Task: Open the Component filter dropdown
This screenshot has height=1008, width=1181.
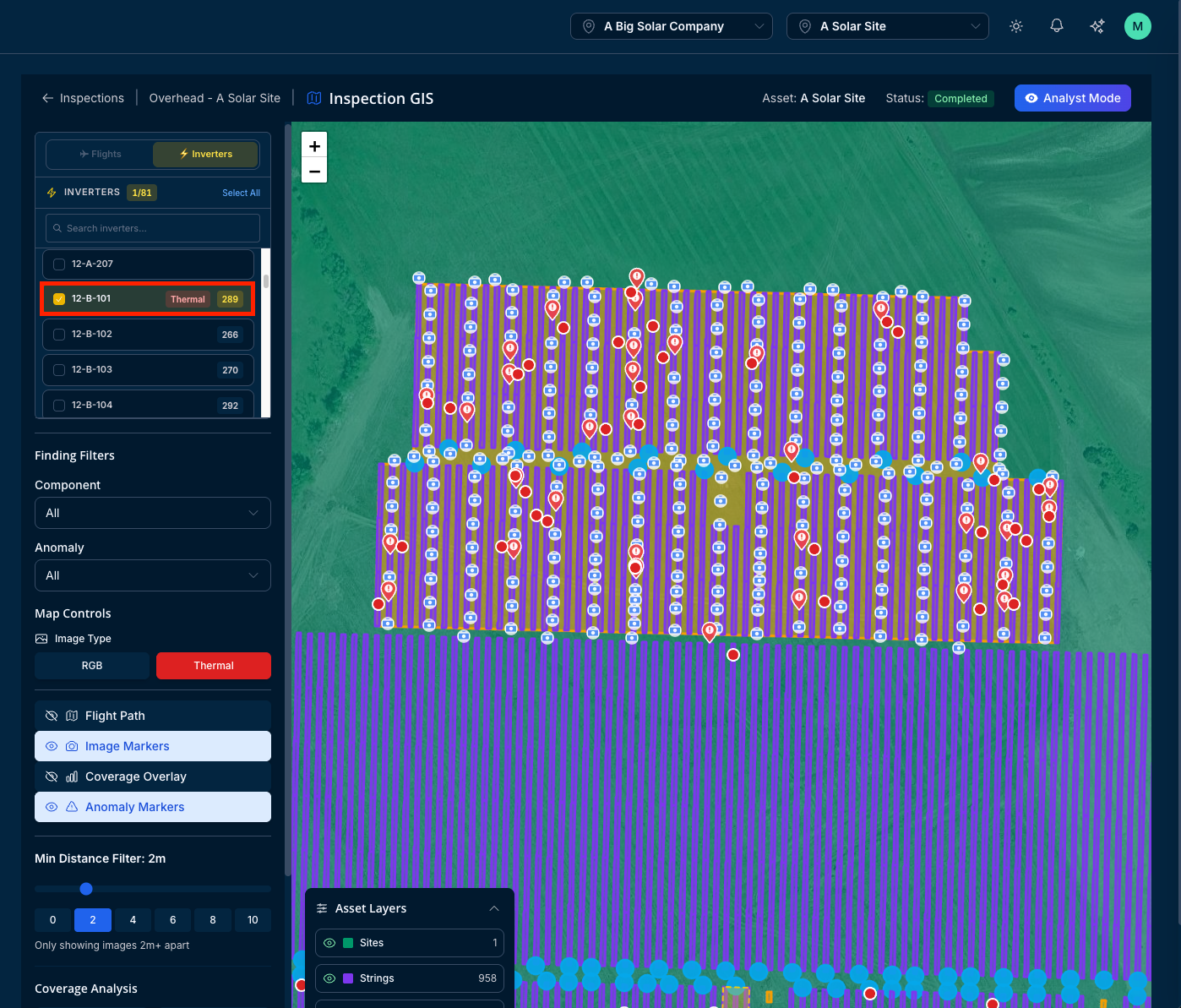Action: pos(153,513)
